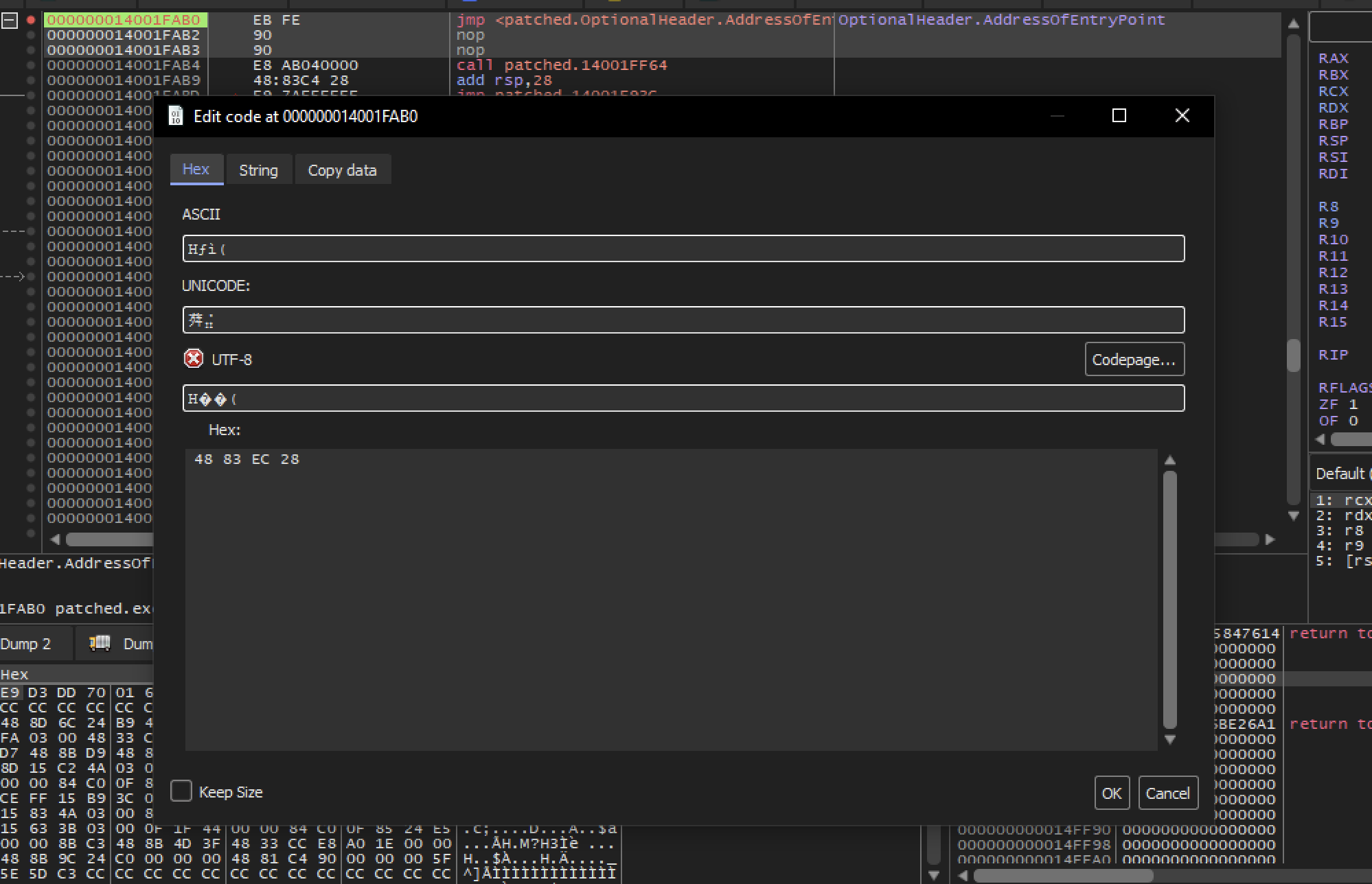Click into the ASCII input field
1372x884 pixels.
[x=683, y=248]
